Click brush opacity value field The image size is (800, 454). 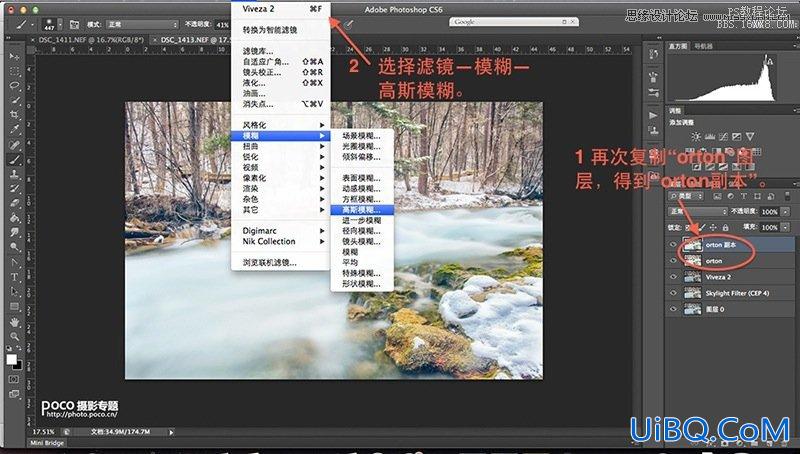click(x=222, y=24)
